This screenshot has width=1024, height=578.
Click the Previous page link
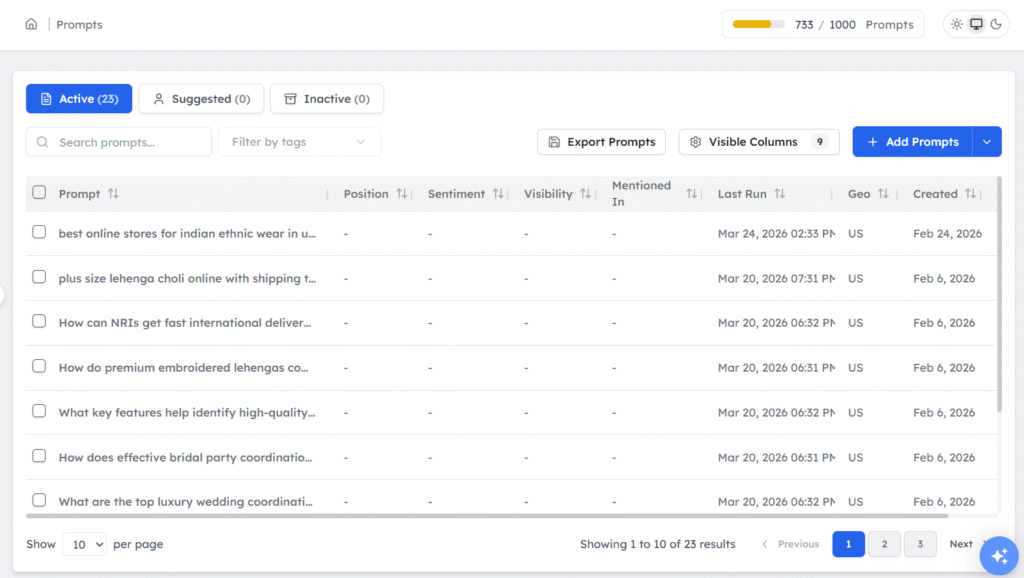point(790,544)
